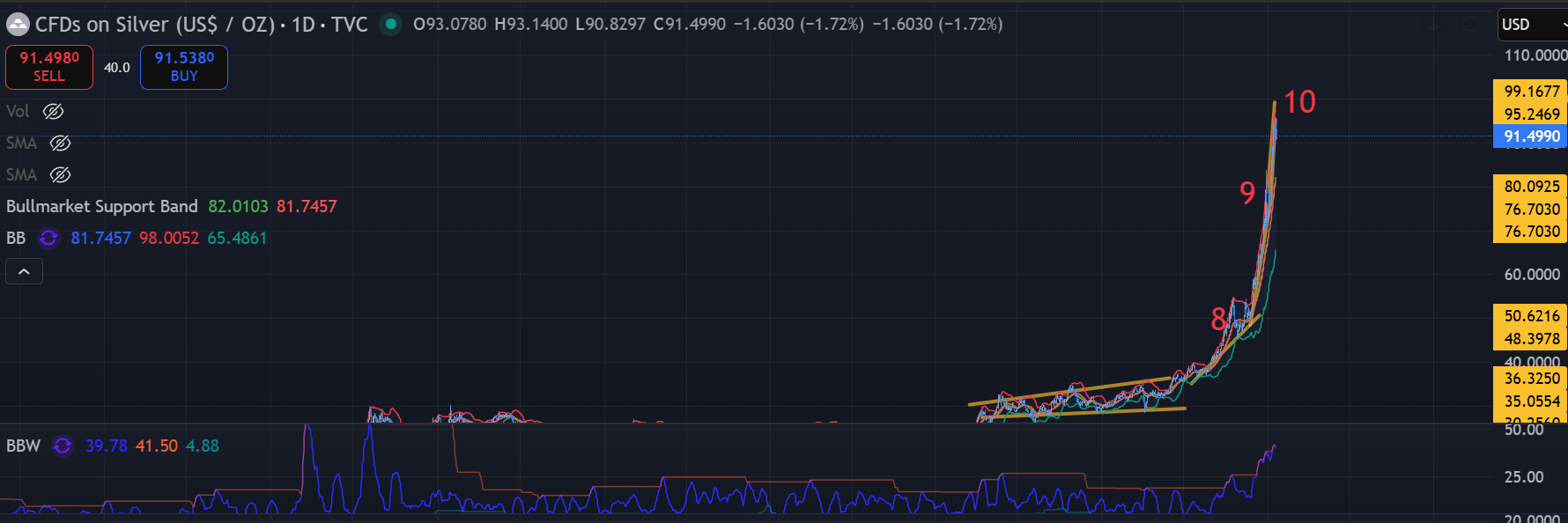1568x523 pixels.
Task: Collapse the indicator legend with chevron
Action: click(25, 272)
